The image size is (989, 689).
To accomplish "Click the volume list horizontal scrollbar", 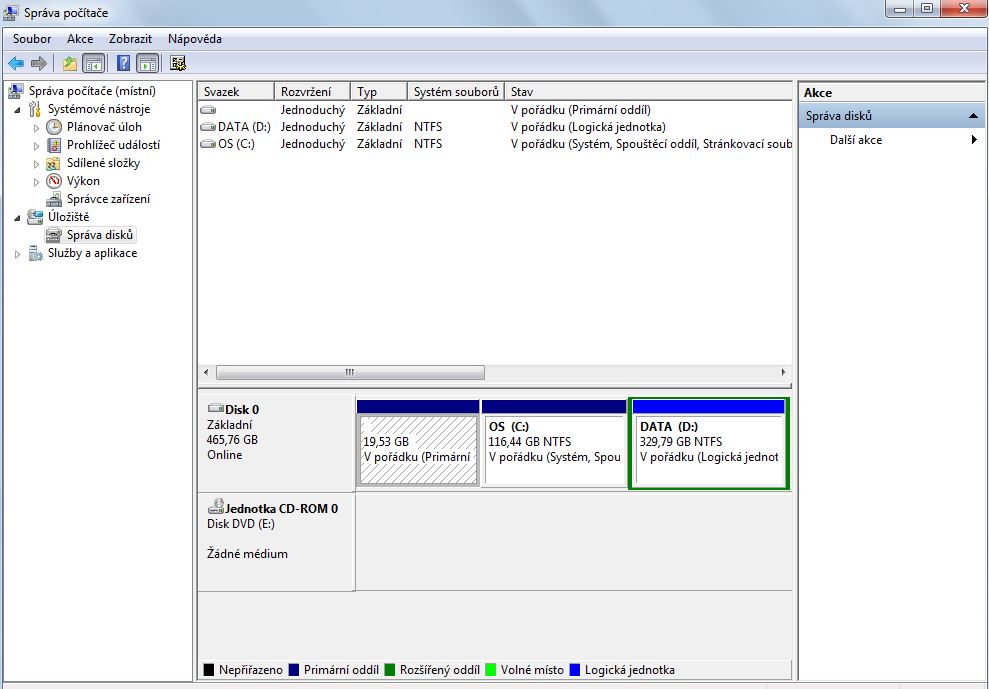I will [x=350, y=372].
